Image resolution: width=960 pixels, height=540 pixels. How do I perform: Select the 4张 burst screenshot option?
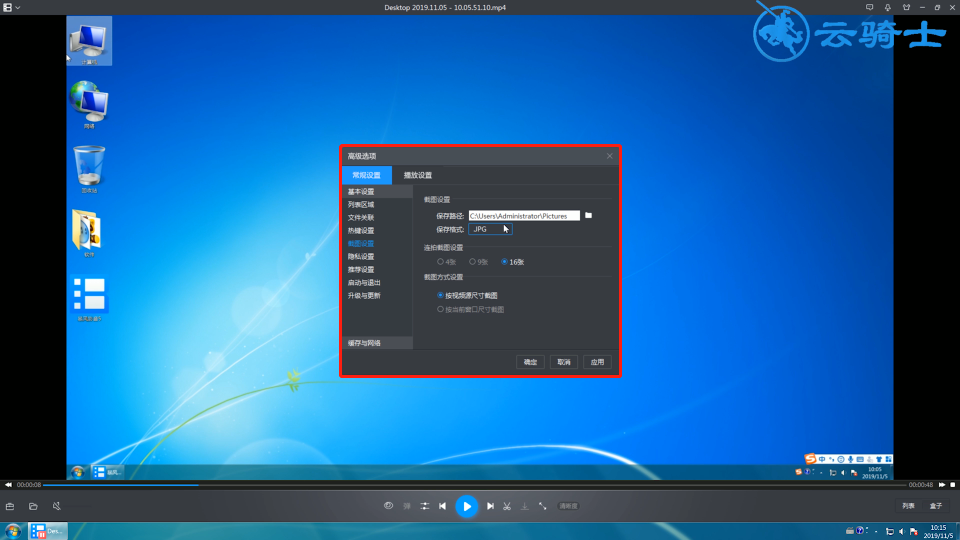click(446, 262)
